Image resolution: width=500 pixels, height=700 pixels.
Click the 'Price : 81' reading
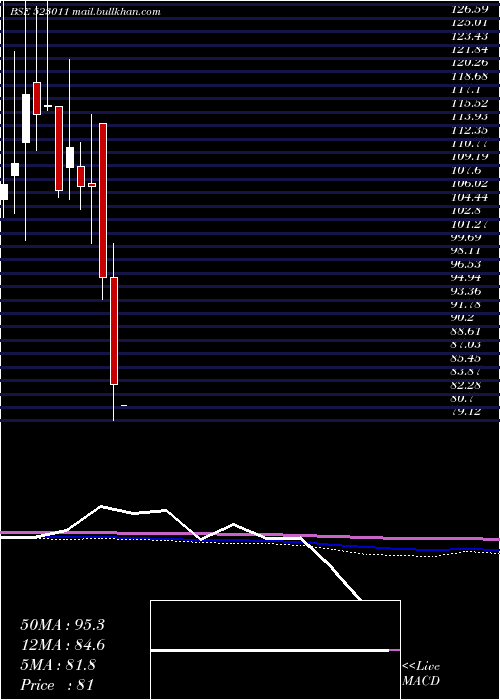click(x=58, y=685)
